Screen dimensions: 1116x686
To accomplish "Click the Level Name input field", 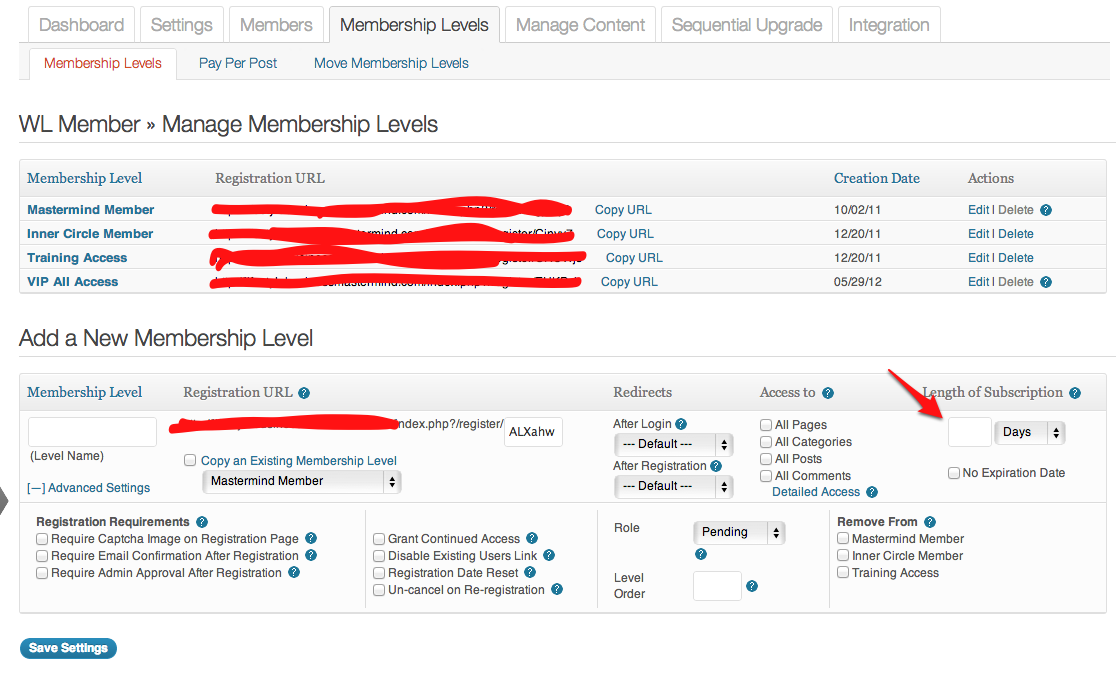I will coord(92,432).
